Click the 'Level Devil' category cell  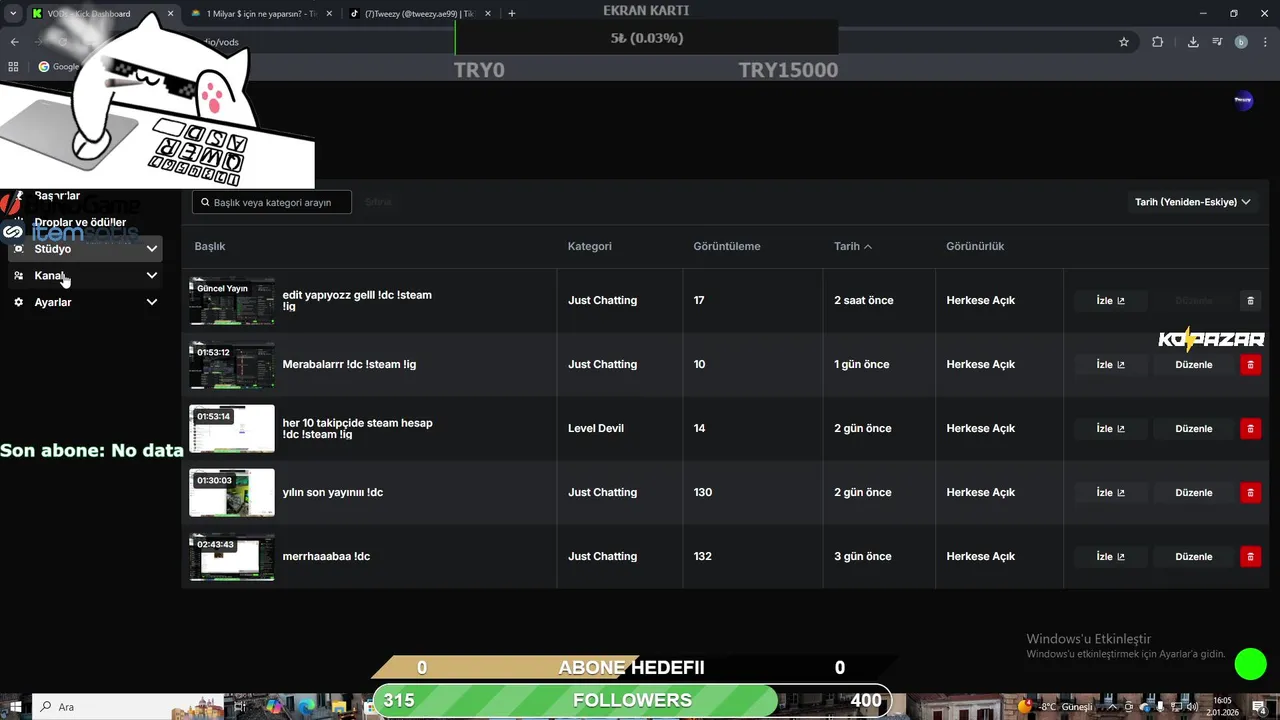pos(596,429)
